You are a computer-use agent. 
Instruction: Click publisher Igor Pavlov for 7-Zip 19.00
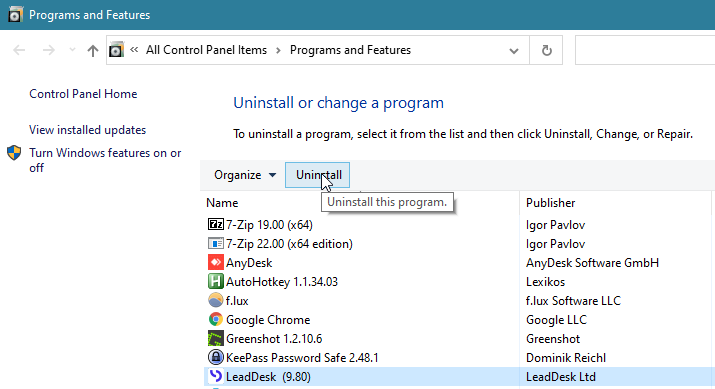pyautogui.click(x=555, y=225)
